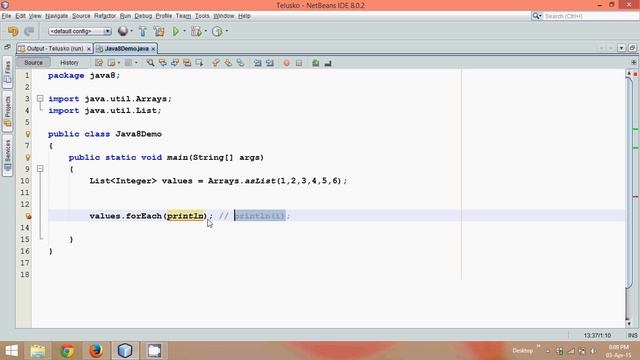Maximize editor window button by tabs

coord(632,48)
